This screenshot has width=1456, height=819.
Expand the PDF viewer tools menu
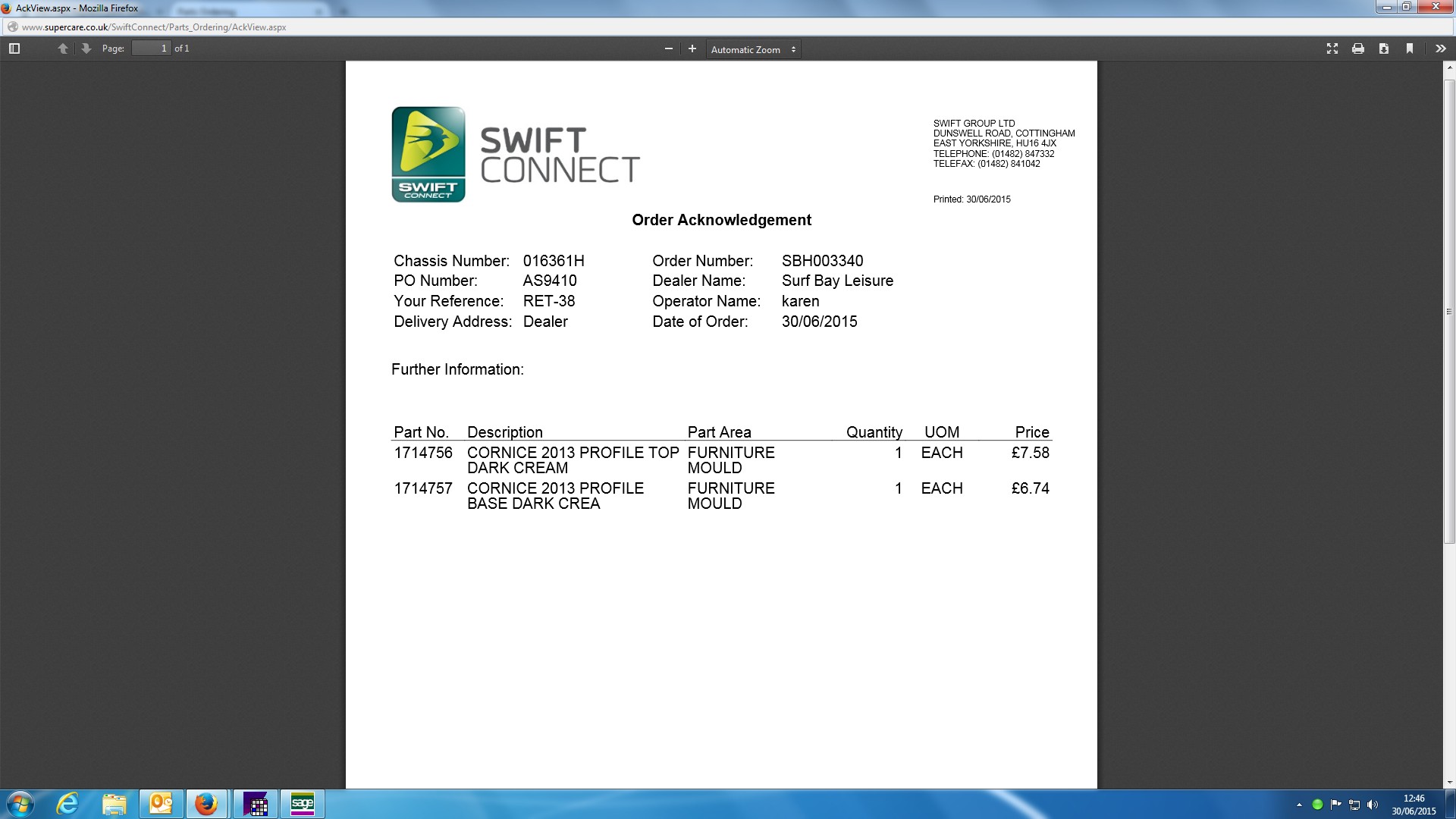pos(1440,49)
